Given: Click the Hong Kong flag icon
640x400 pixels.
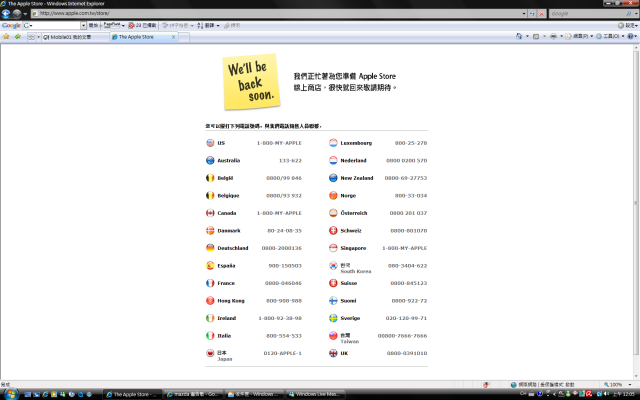Looking at the screenshot, I should coord(210,300).
